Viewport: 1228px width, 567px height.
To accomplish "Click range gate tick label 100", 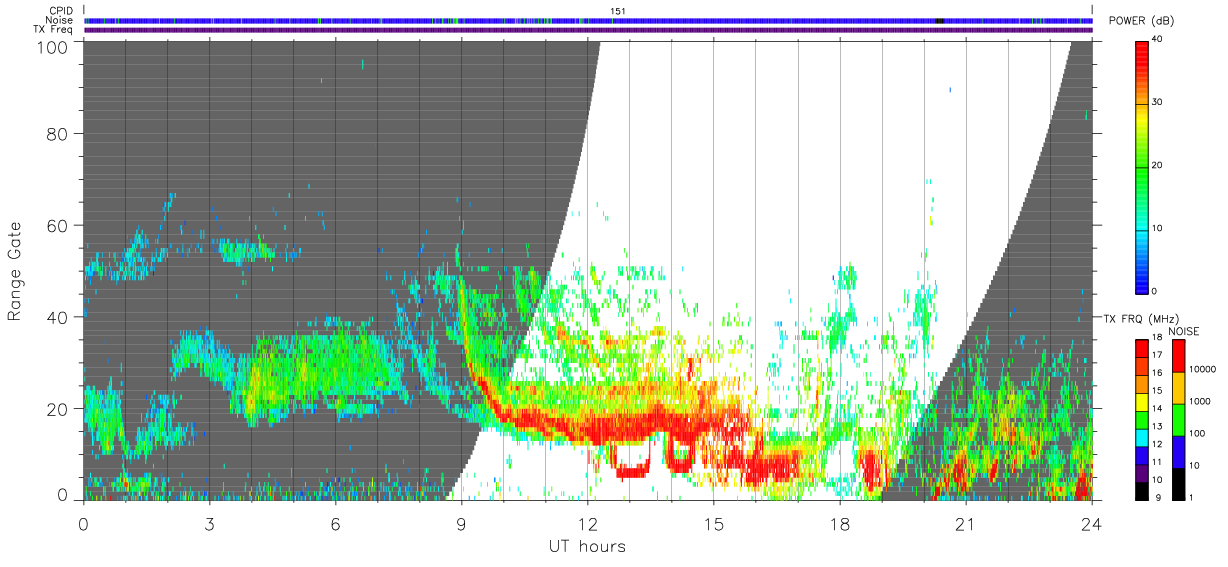I will tap(52, 46).
